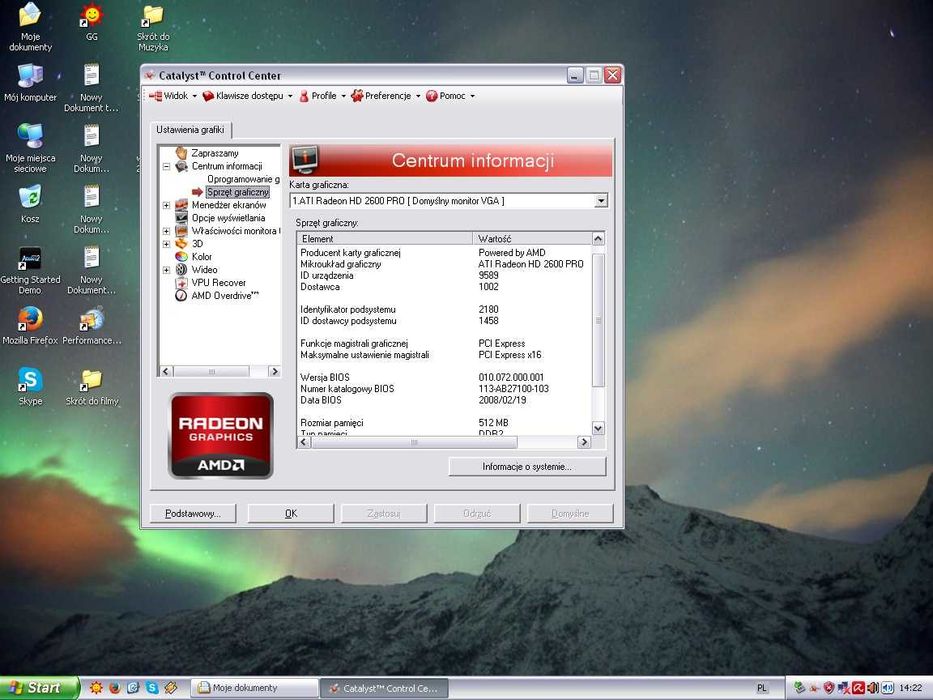Click hardware list vertical scroll down arrow
The width and height of the screenshot is (933, 700).
tap(598, 428)
